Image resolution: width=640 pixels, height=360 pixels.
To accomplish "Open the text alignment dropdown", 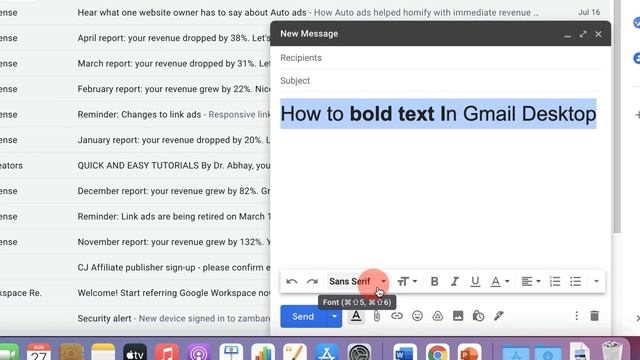I will click(531, 282).
